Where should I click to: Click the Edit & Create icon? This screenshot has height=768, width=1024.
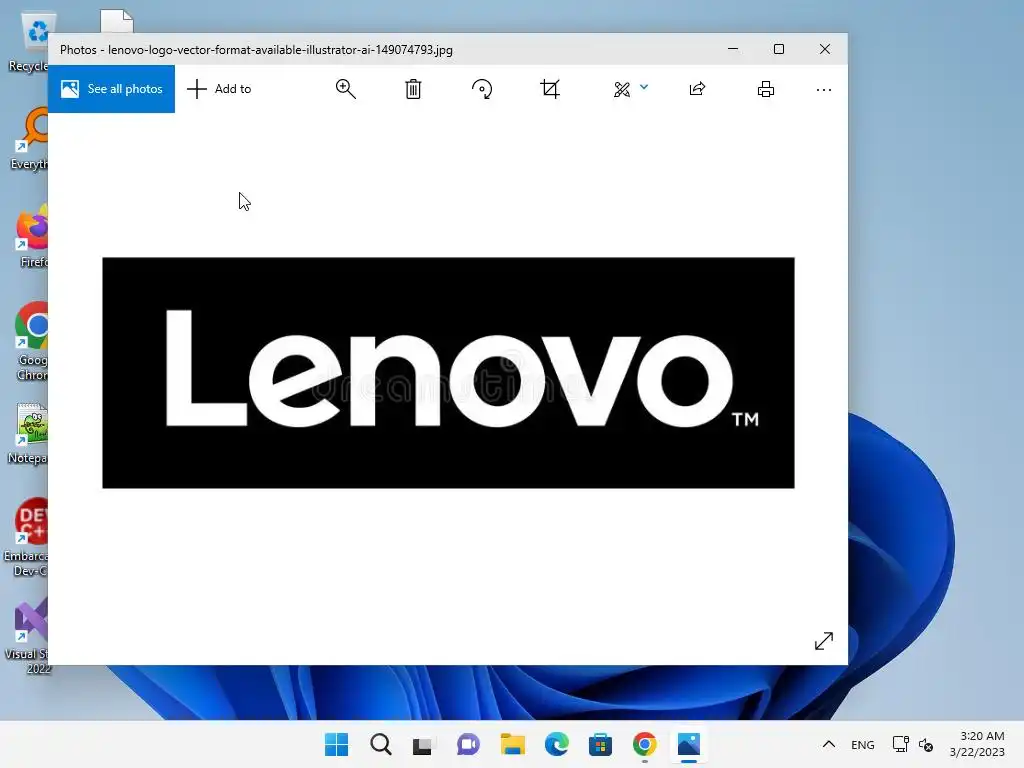coord(622,89)
